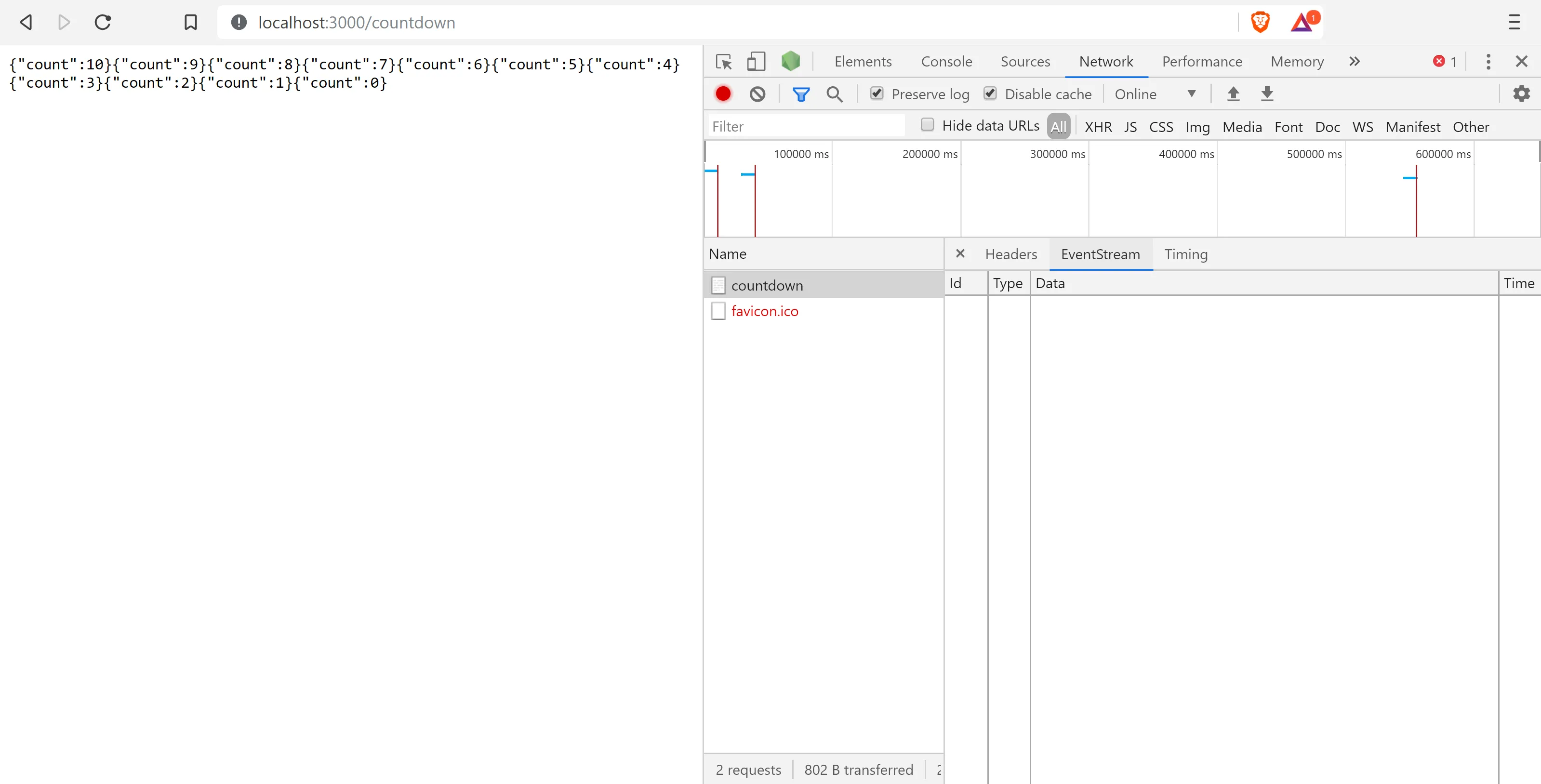This screenshot has width=1541, height=784.
Task: Click the record network log button
Action: pos(723,94)
